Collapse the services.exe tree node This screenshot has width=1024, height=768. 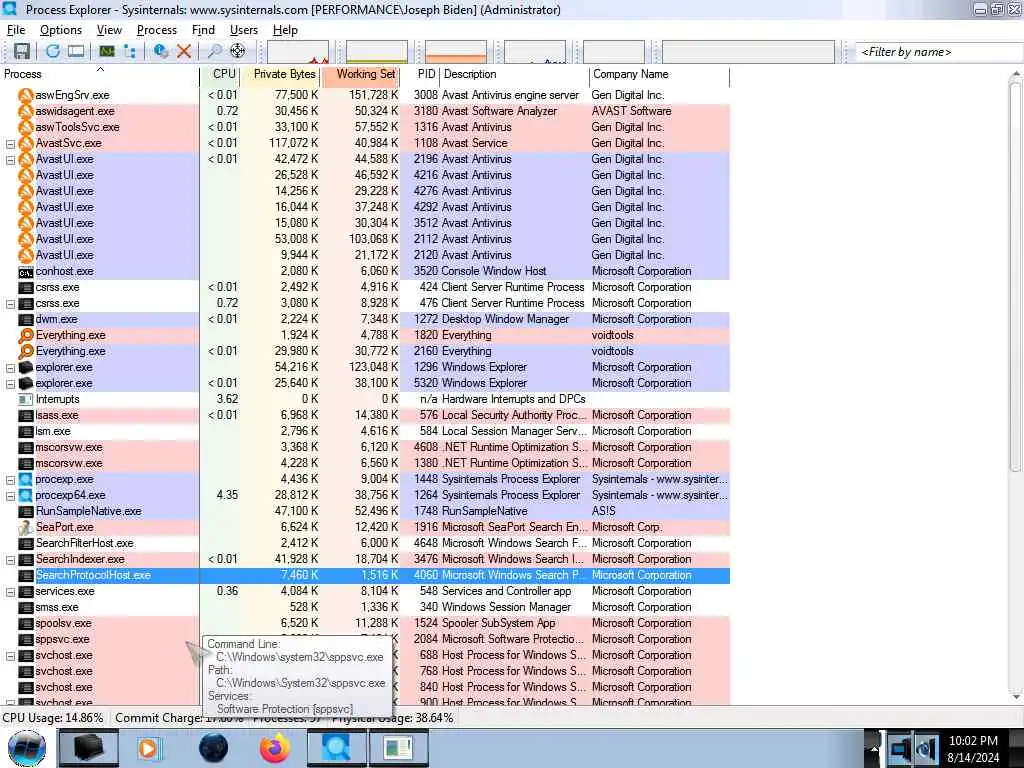pos(10,592)
